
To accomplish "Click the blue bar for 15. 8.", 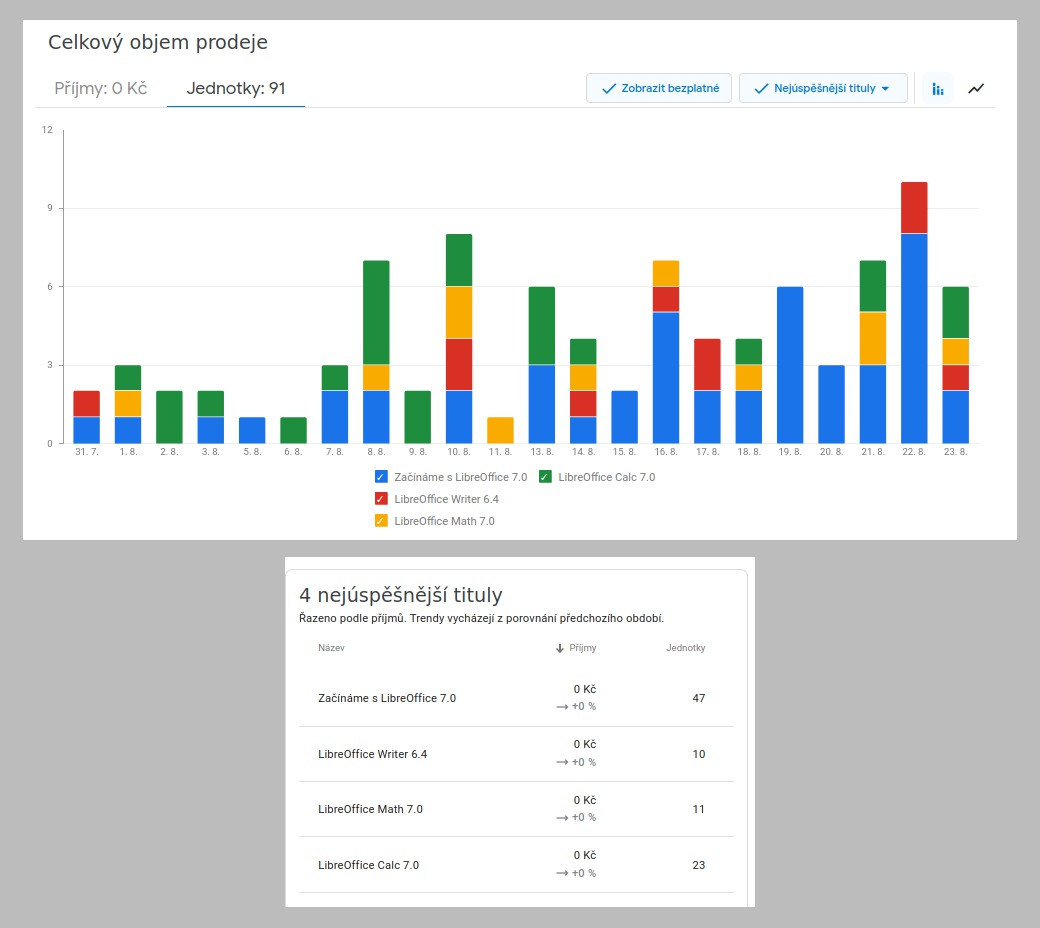I will [624, 417].
